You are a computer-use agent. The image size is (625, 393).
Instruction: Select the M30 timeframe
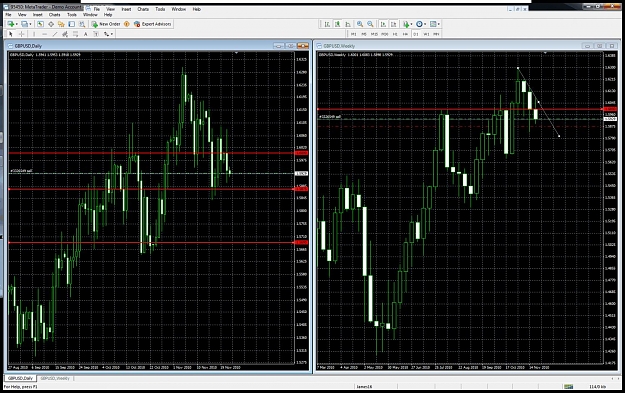(x=385, y=34)
